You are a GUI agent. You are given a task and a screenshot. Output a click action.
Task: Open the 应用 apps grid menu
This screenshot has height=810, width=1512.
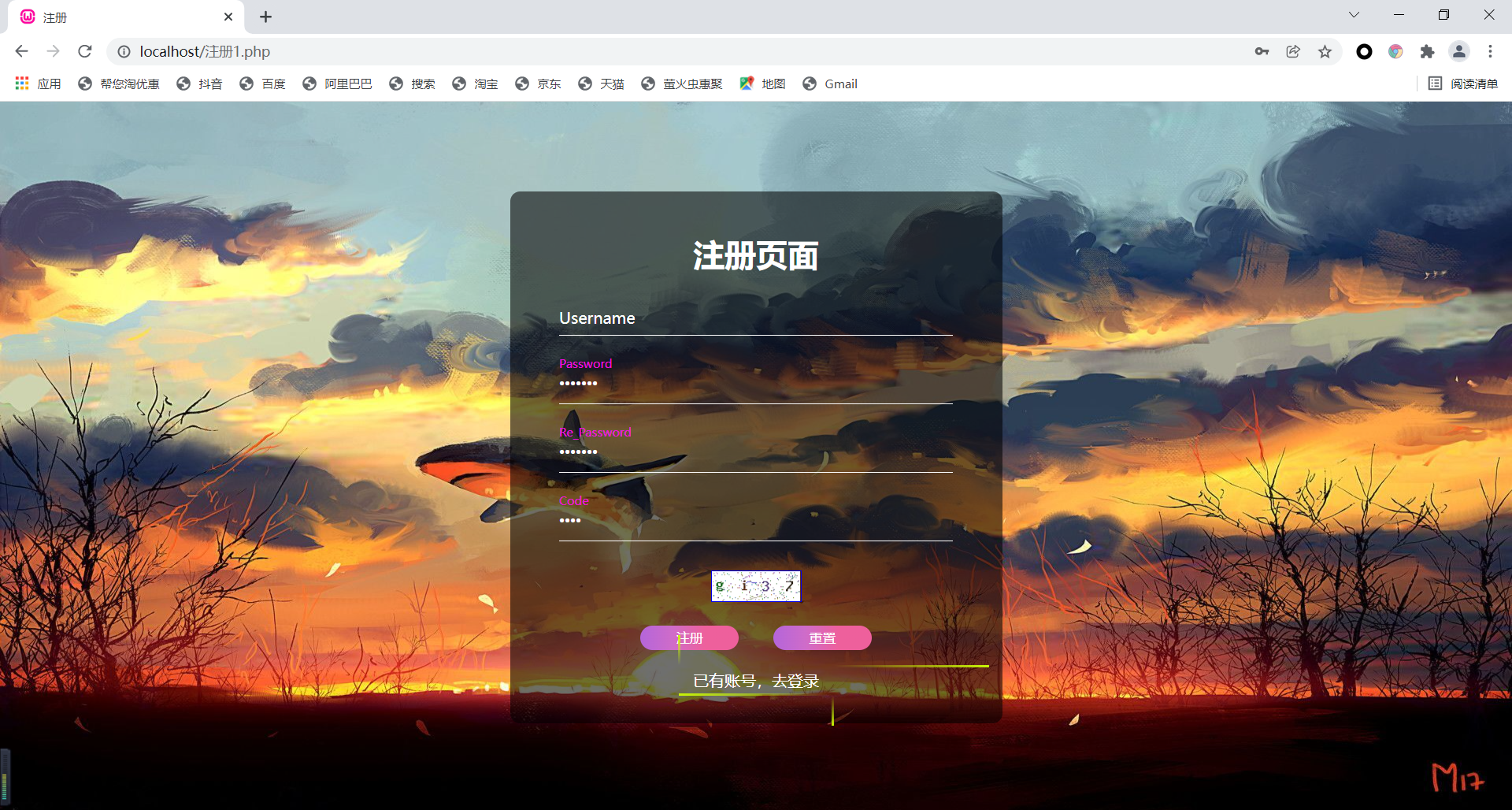[x=36, y=84]
